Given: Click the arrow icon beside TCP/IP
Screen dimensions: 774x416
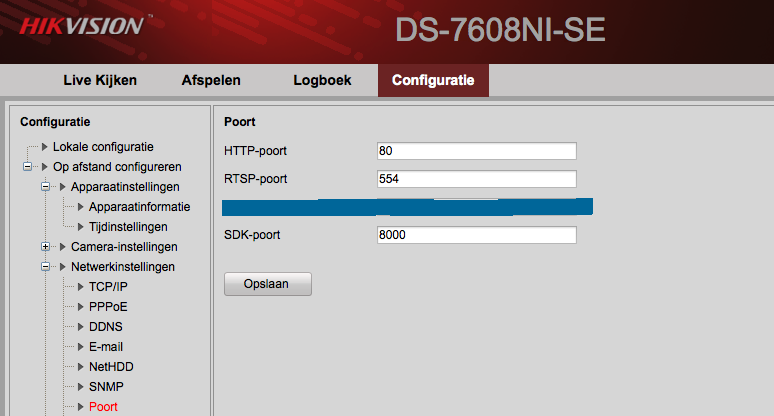Looking at the screenshot, I should coord(80,287).
